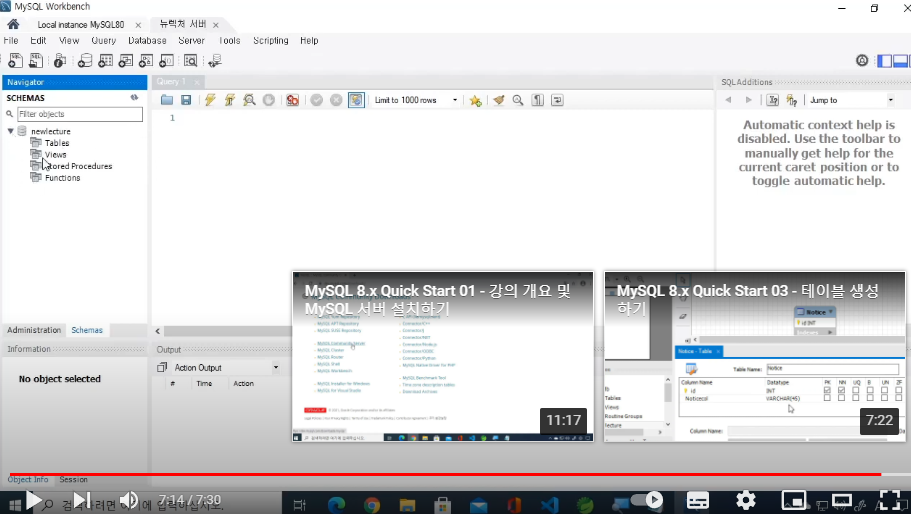This screenshot has width=911, height=514.
Task: Open SQL script file in new tab
Action: tap(36, 60)
